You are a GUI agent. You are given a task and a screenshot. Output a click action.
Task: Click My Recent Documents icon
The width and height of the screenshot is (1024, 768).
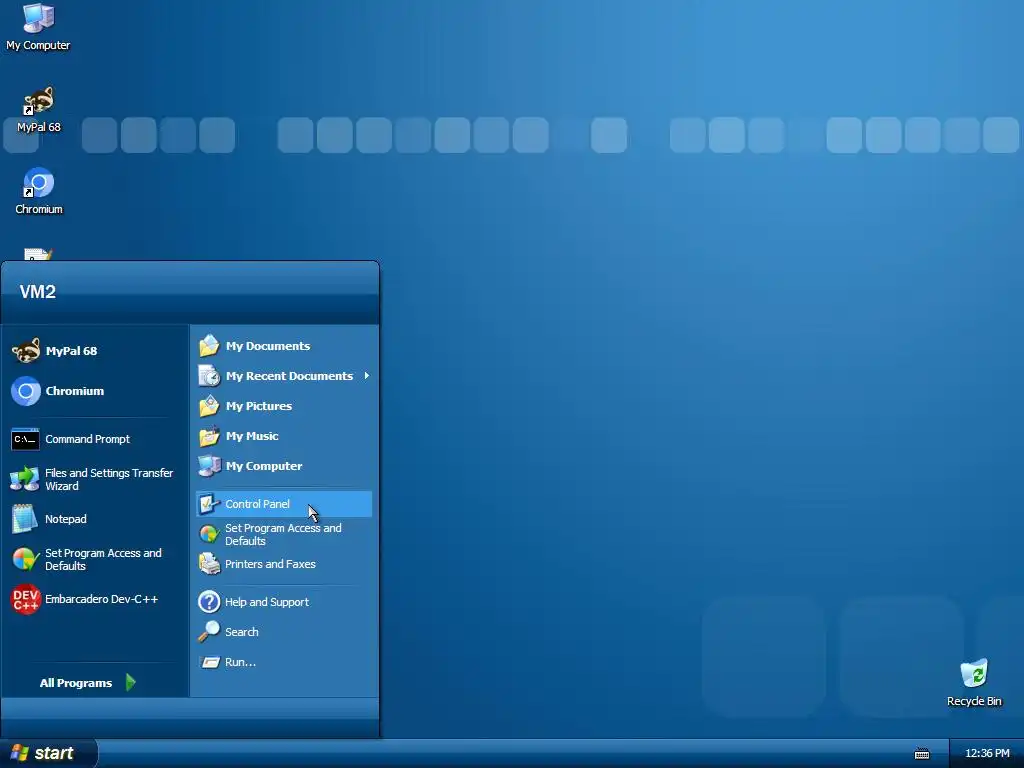pyautogui.click(x=209, y=376)
